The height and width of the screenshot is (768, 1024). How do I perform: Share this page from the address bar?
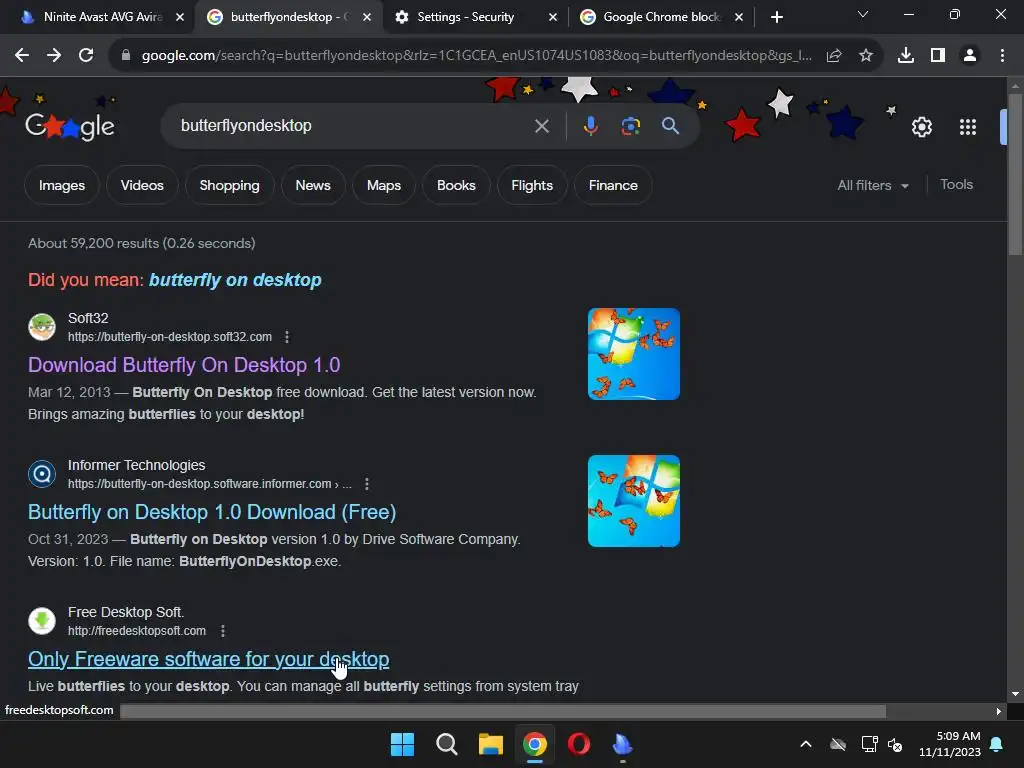(834, 56)
